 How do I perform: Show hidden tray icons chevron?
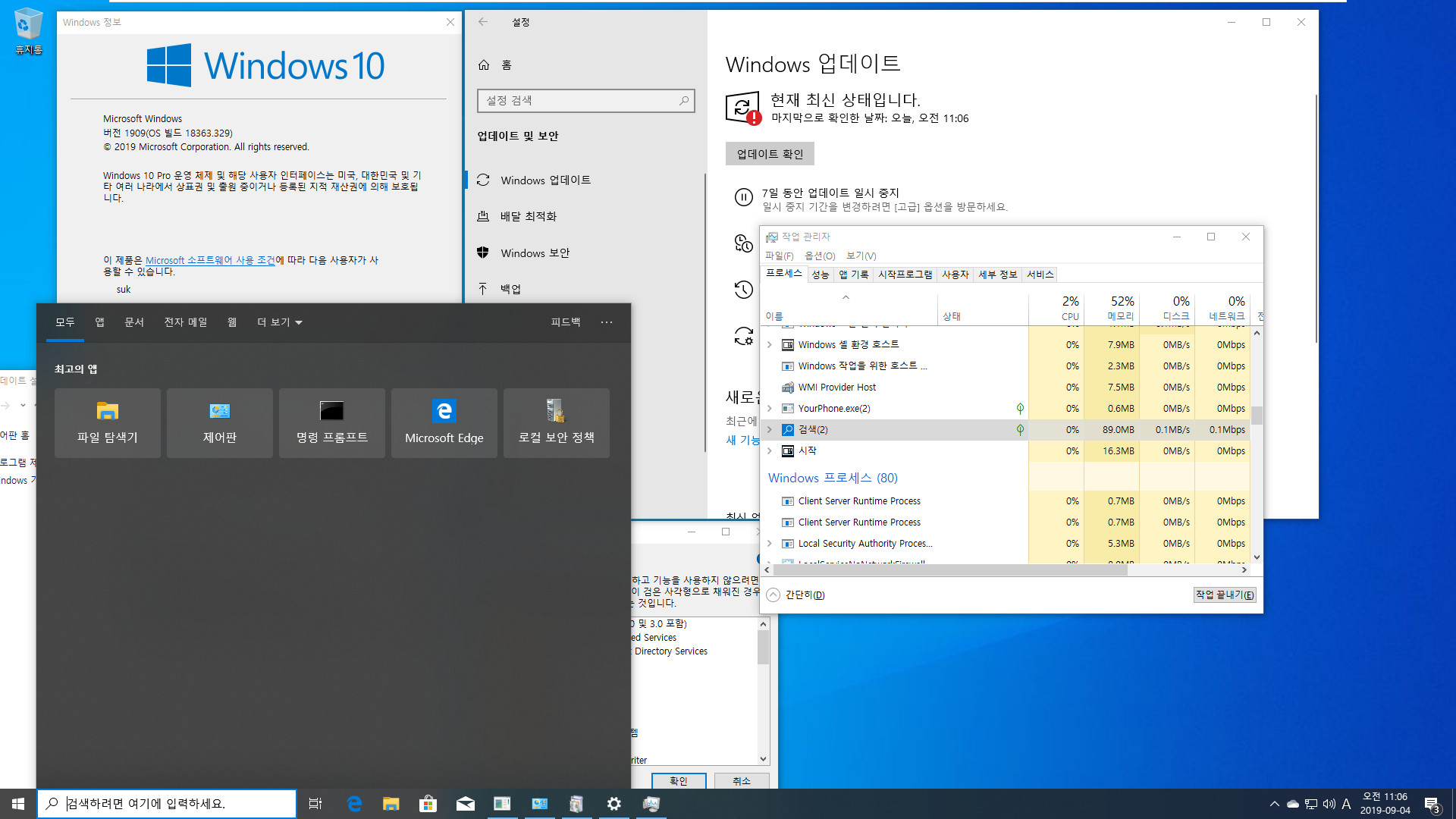click(x=1275, y=804)
